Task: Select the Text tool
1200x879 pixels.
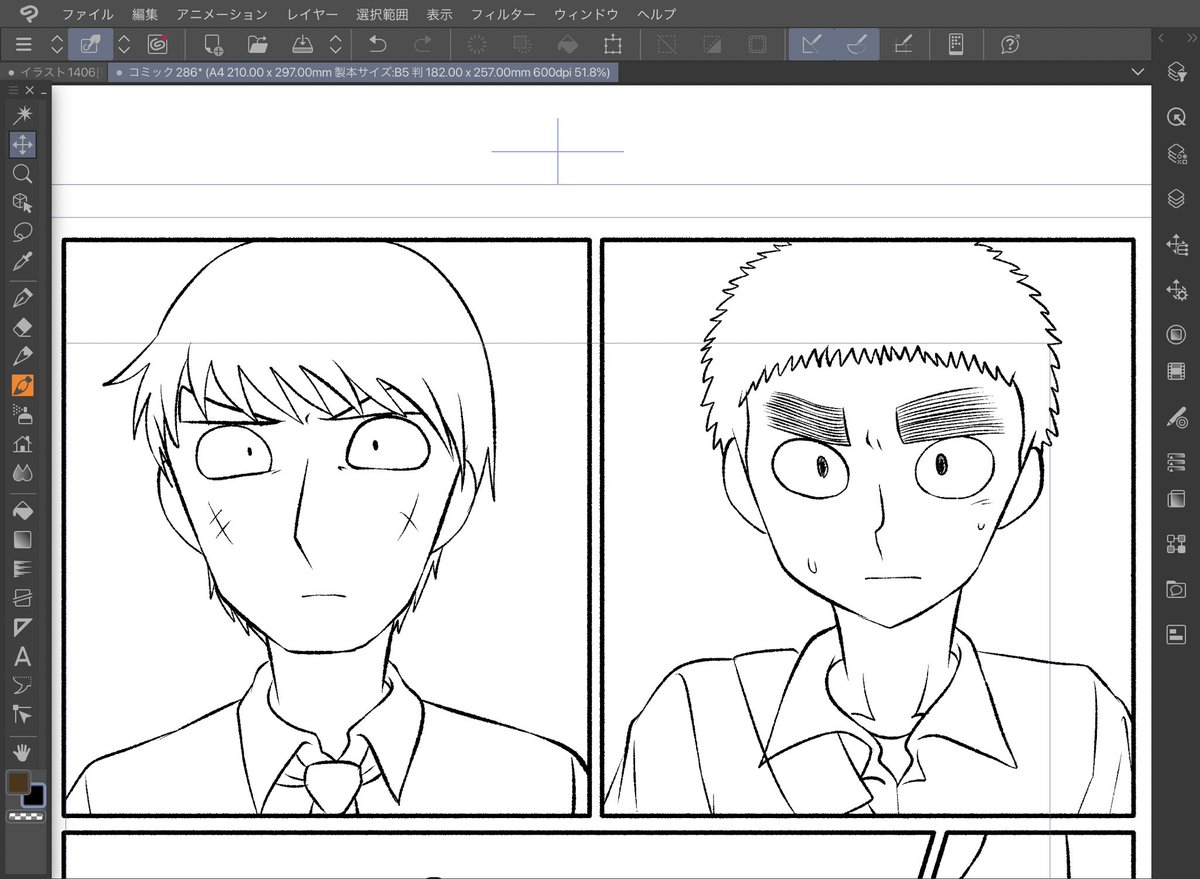Action: point(23,657)
